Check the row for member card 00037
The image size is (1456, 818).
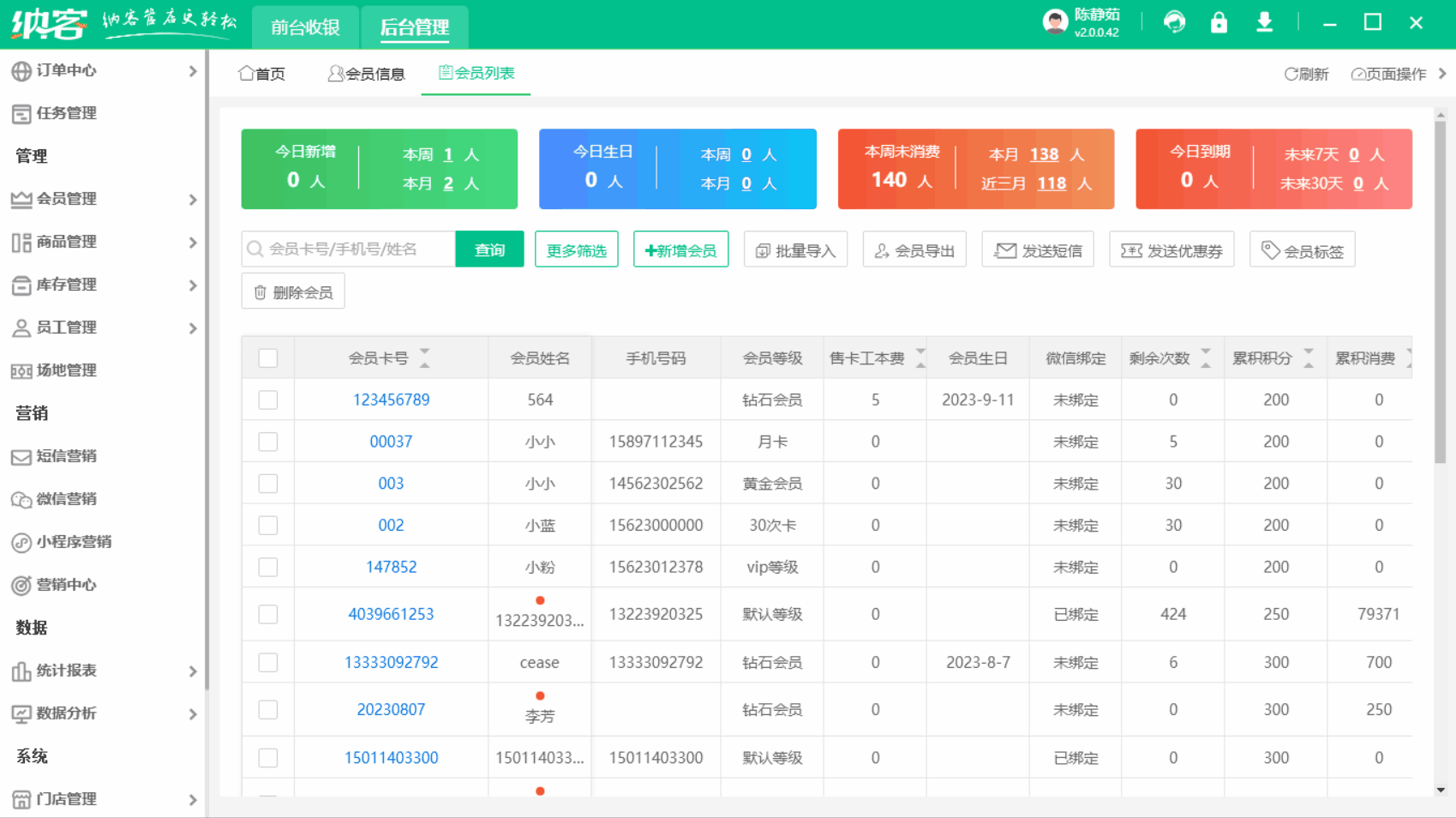point(267,441)
